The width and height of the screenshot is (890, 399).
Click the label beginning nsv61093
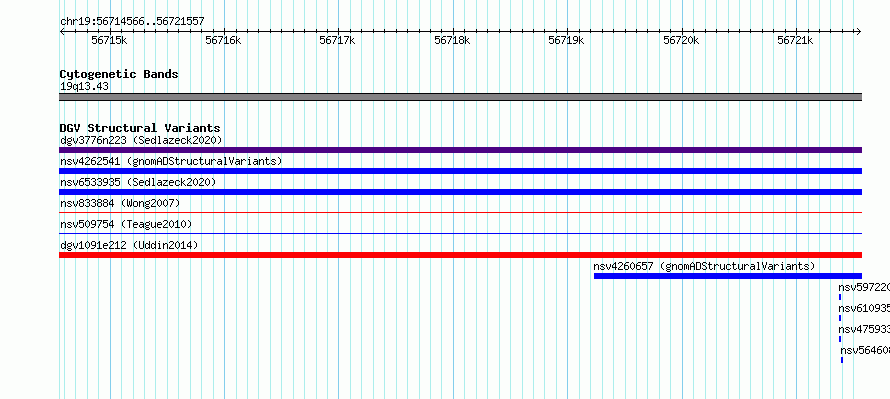[864, 308]
